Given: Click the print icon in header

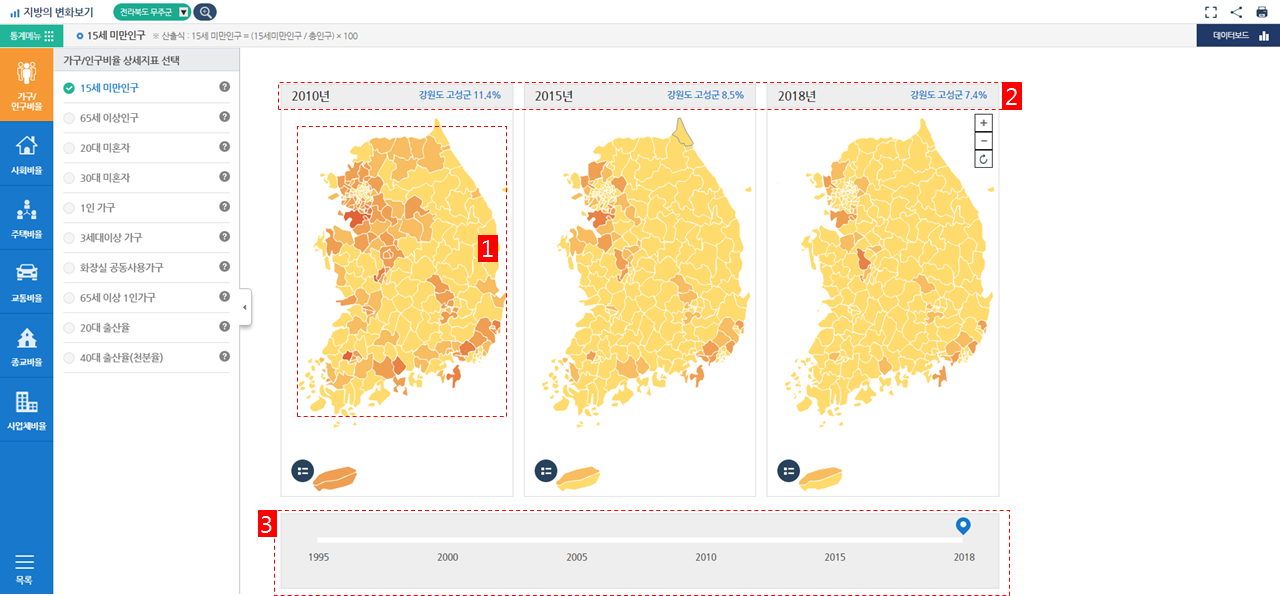Looking at the screenshot, I should click(x=1262, y=12).
